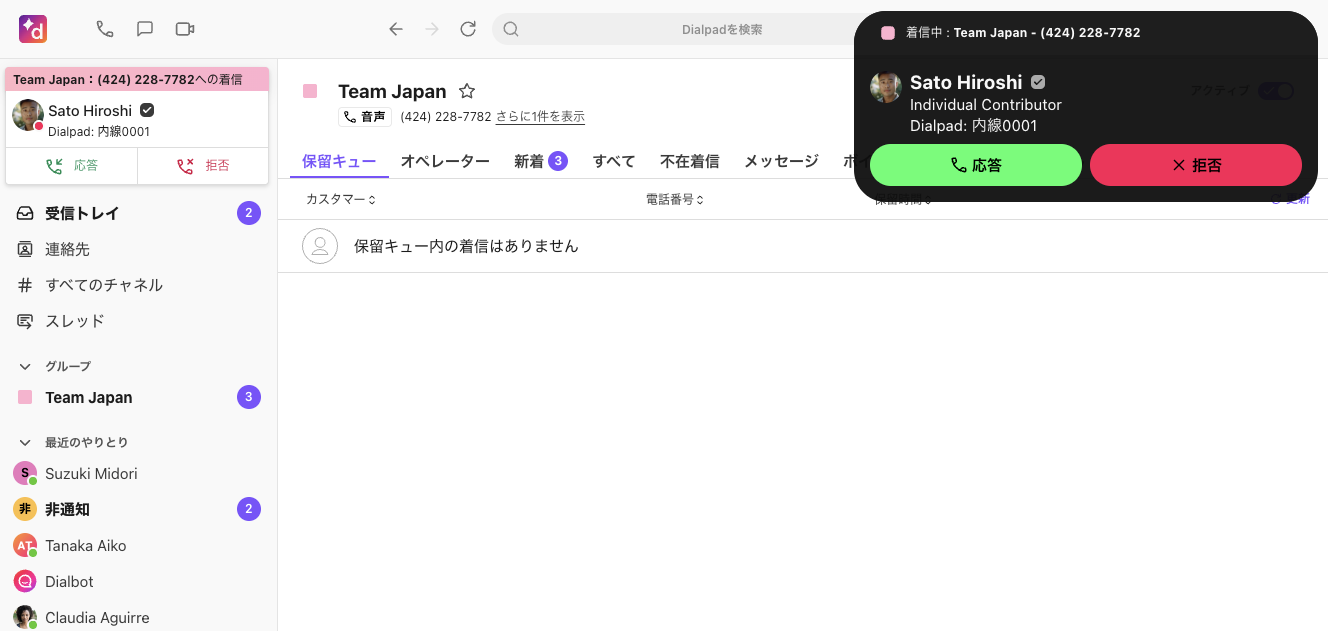Collapse the グループ section
The image size is (1328, 631).
tap(25, 366)
